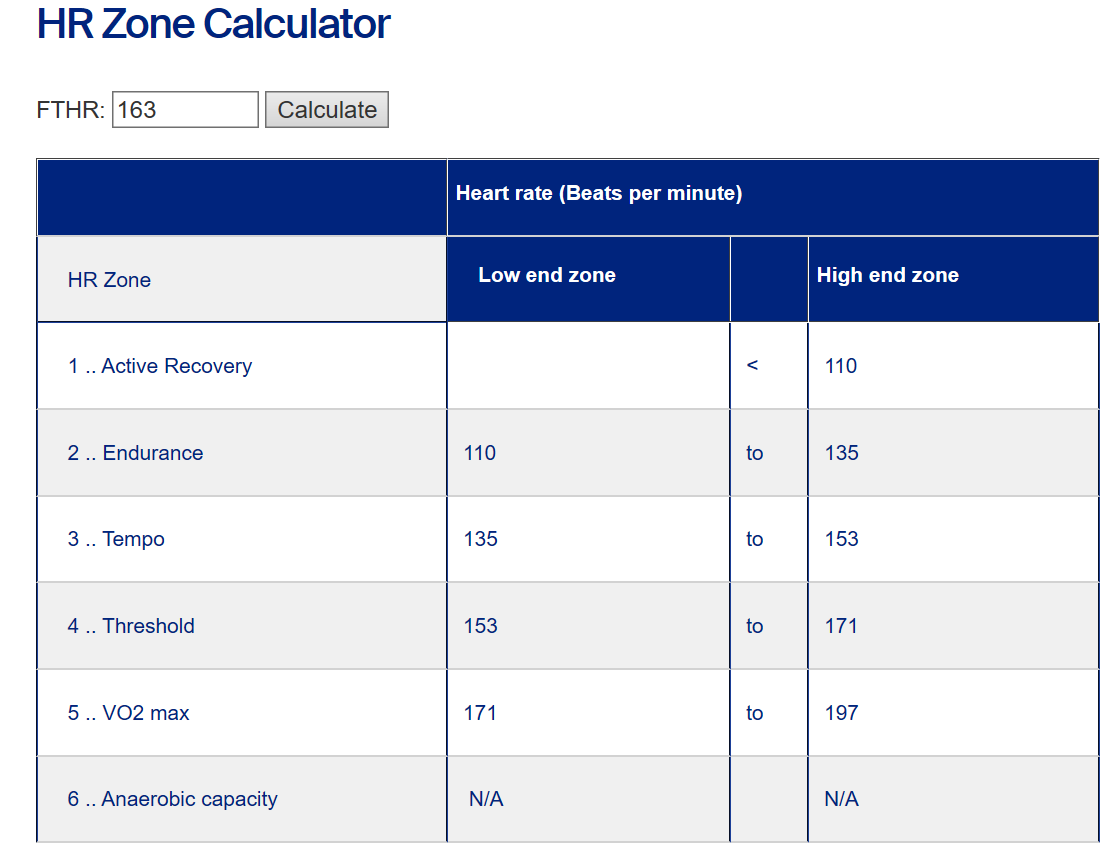Viewport: 1117px width, 851px height.
Task: Click the HR Zone Calculator heading
Action: point(213,24)
